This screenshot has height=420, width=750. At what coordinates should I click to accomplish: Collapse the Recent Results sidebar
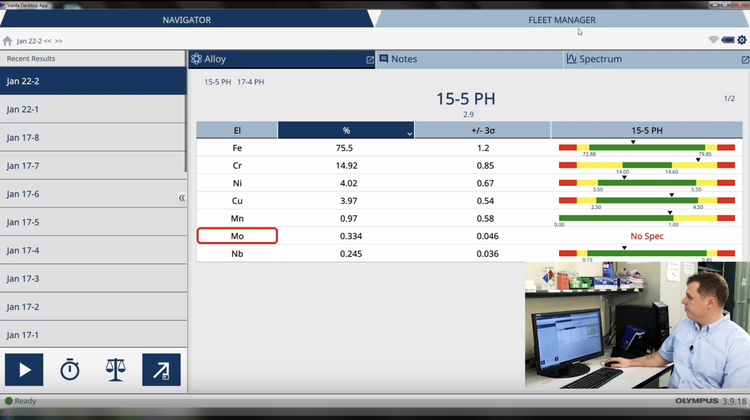click(182, 198)
